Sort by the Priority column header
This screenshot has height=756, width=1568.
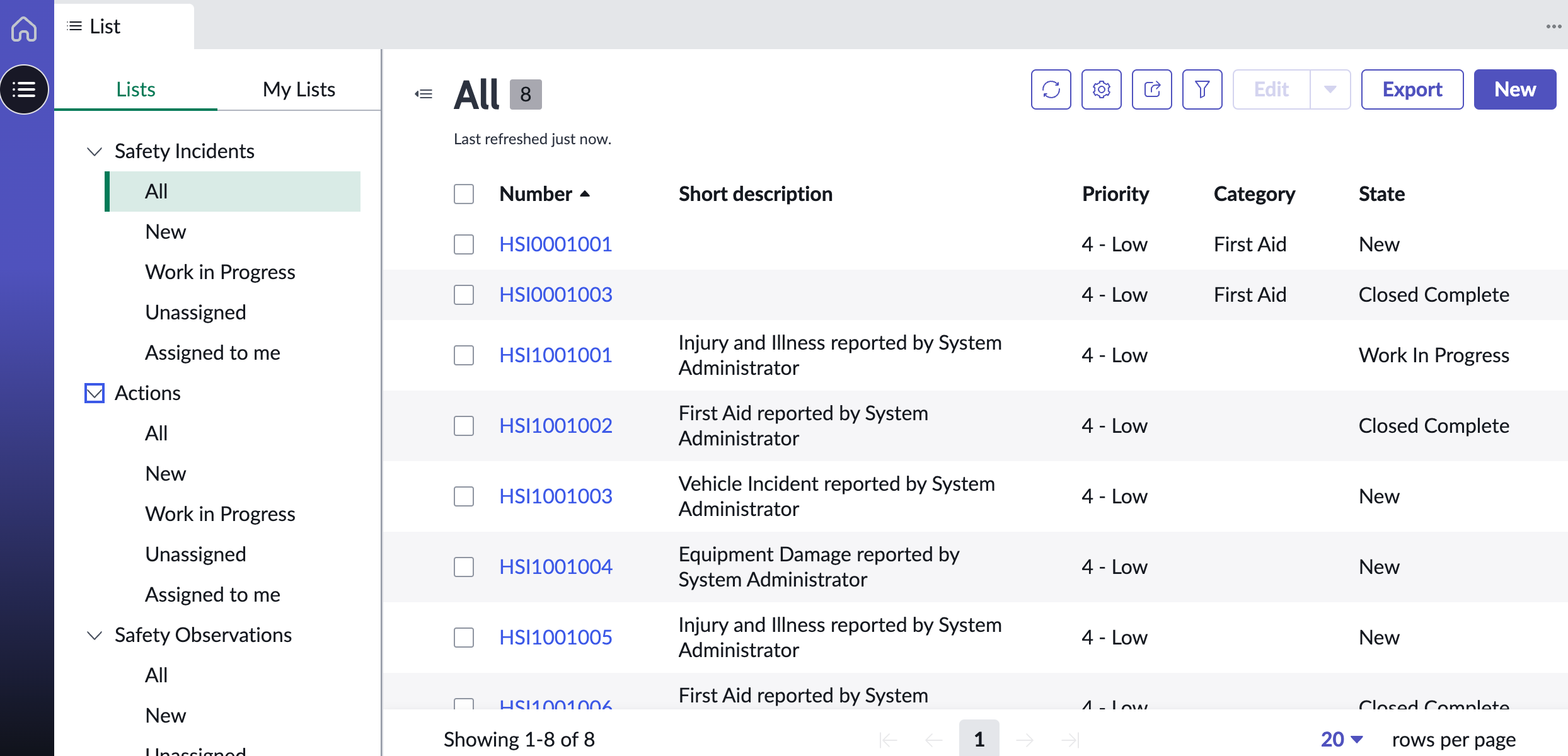pos(1115,194)
